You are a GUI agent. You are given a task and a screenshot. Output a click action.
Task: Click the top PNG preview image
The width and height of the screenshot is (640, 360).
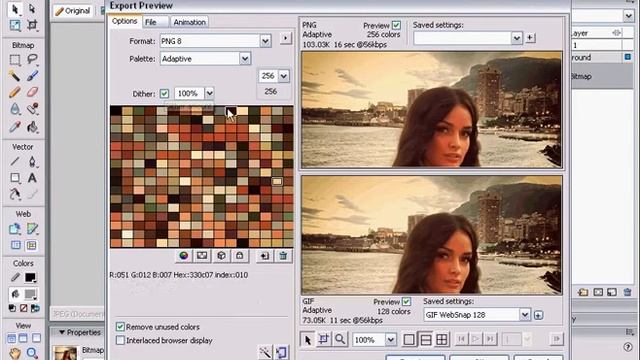pyautogui.click(x=431, y=109)
